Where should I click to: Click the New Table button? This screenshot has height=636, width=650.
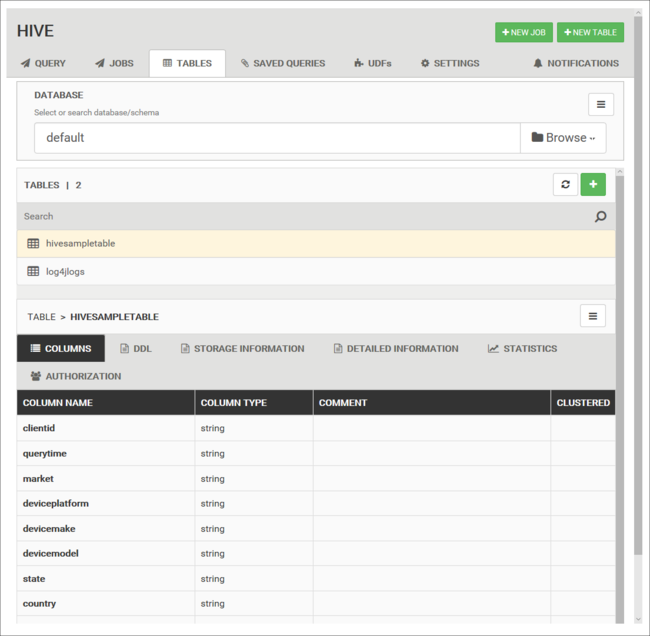[x=590, y=32]
